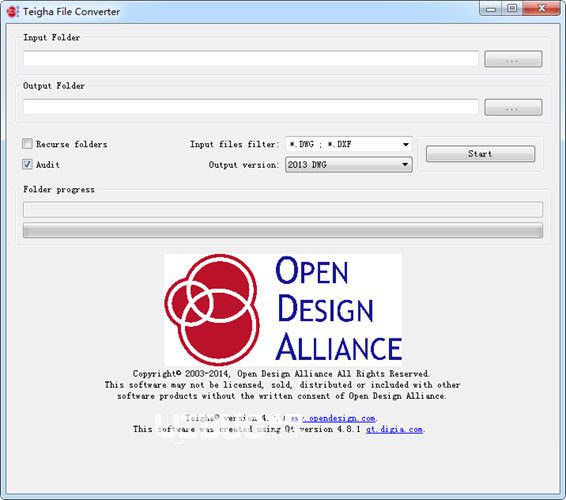Close the Teigha File Converter window
This screenshot has height=500, width=566.
(x=541, y=9)
